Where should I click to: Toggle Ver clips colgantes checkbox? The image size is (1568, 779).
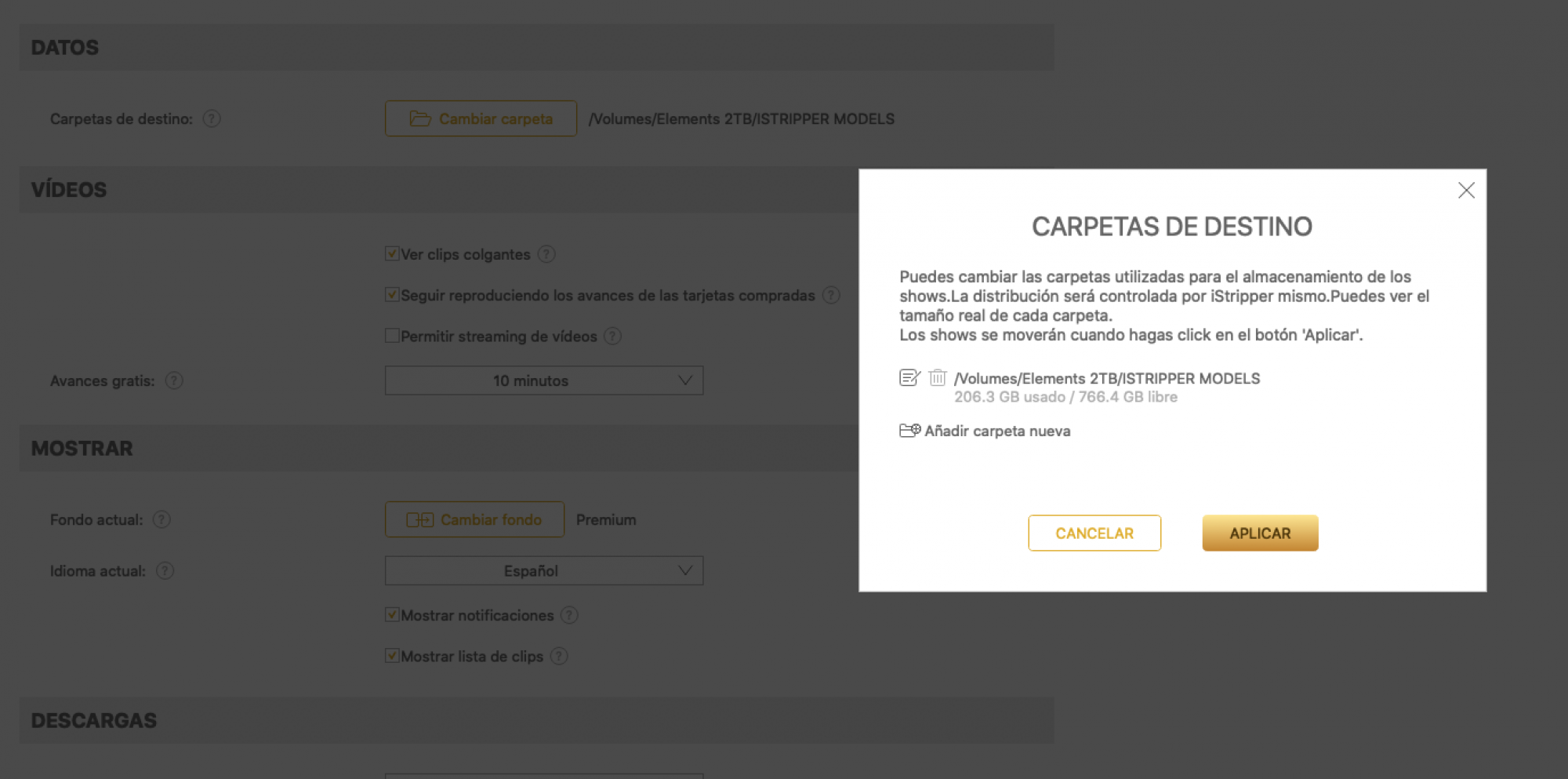coord(392,254)
